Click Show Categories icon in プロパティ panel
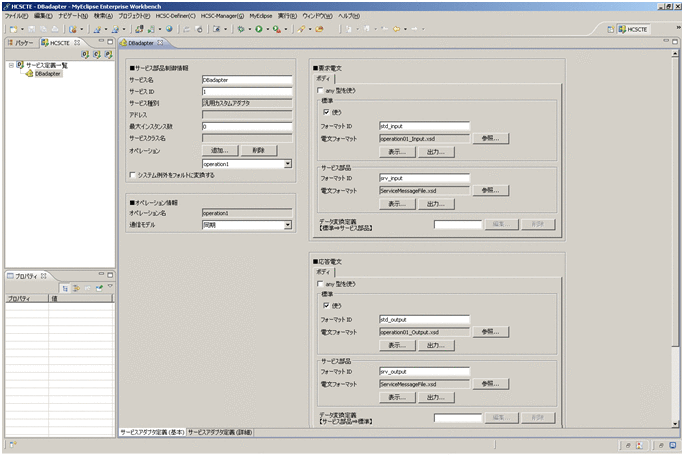The height and width of the screenshot is (457, 685). [64, 288]
